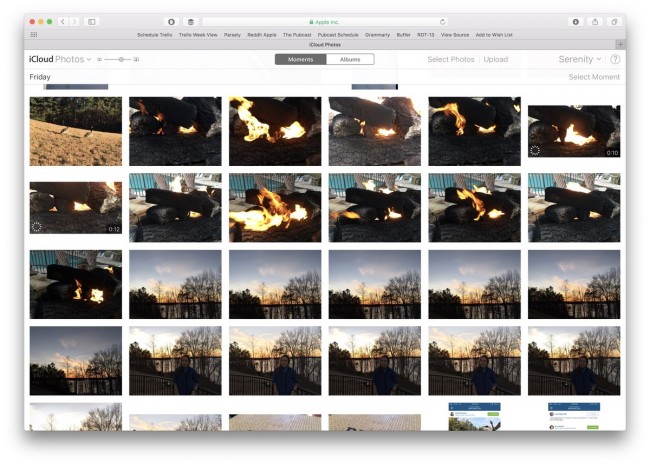Open the iCloud help question mark icon
Screen dimensions: 650x465
click(615, 59)
